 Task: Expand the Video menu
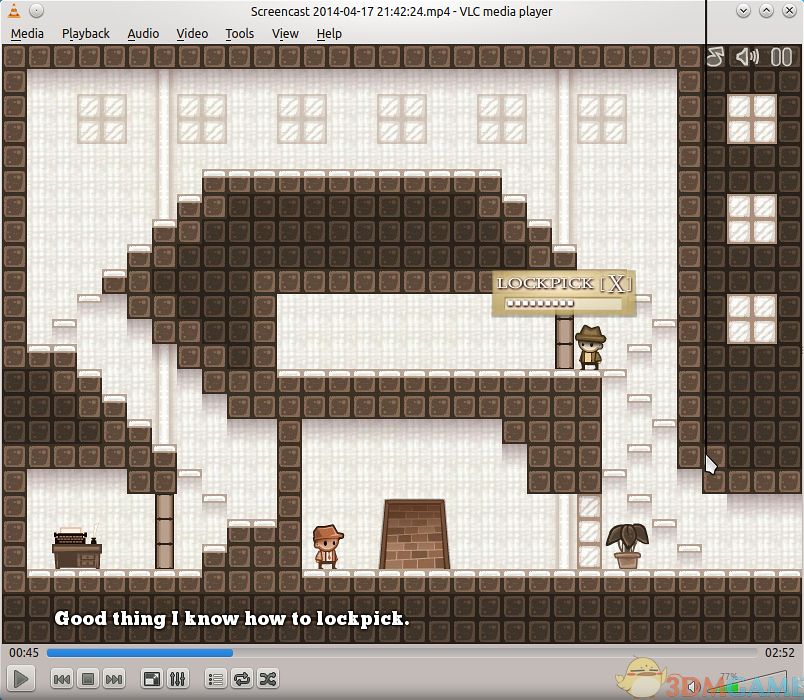click(192, 33)
